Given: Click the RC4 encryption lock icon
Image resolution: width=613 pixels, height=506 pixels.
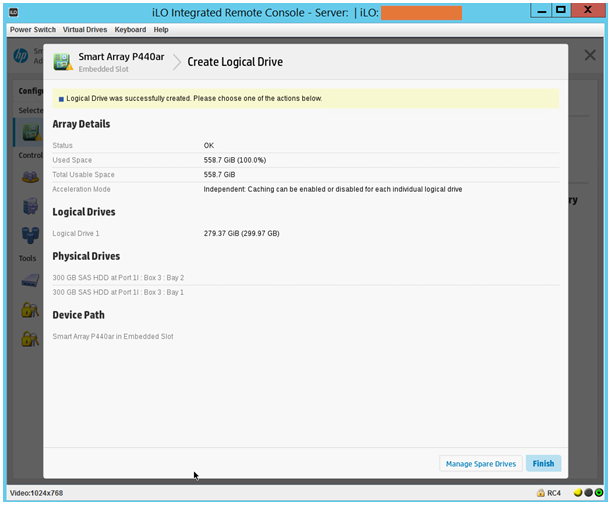Looking at the screenshot, I should click(x=541, y=493).
